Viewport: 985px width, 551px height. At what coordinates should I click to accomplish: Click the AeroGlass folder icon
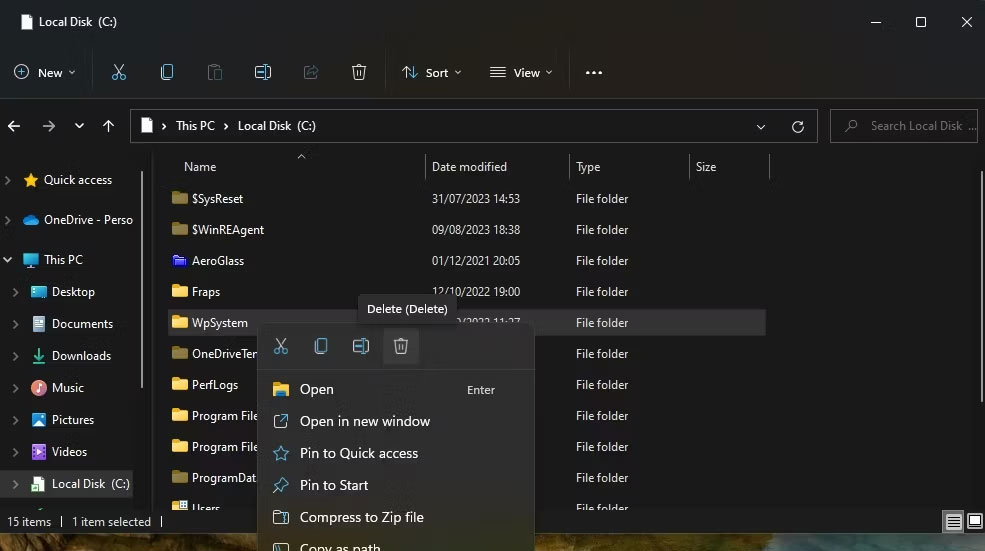[180, 260]
